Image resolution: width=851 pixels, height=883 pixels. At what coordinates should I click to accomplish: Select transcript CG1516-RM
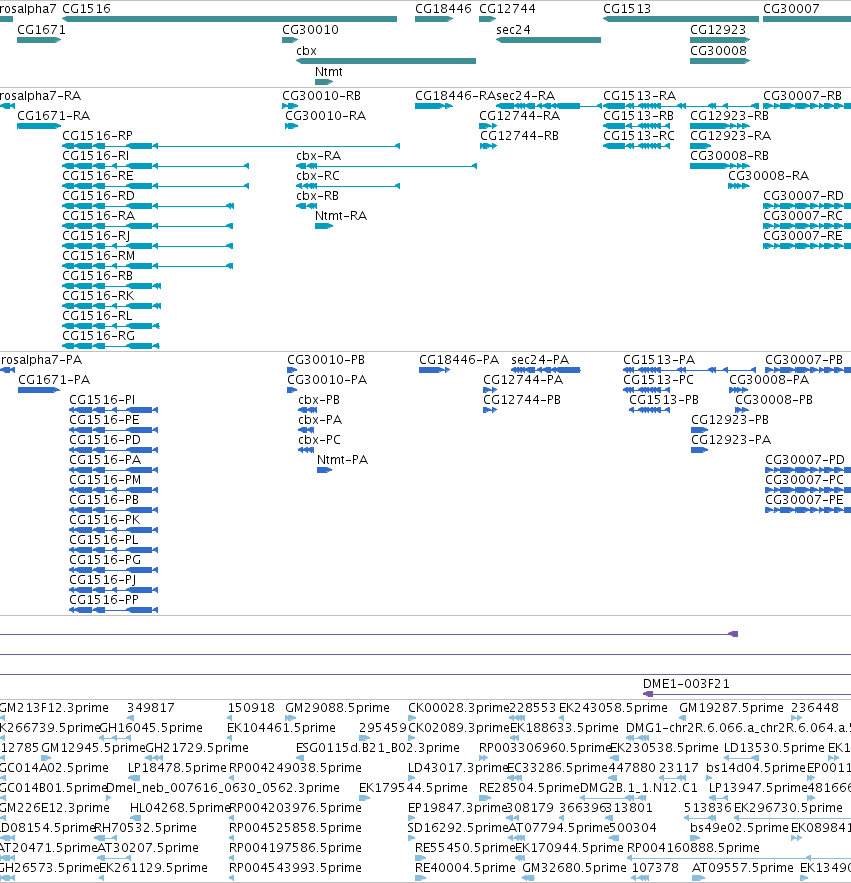(x=99, y=256)
